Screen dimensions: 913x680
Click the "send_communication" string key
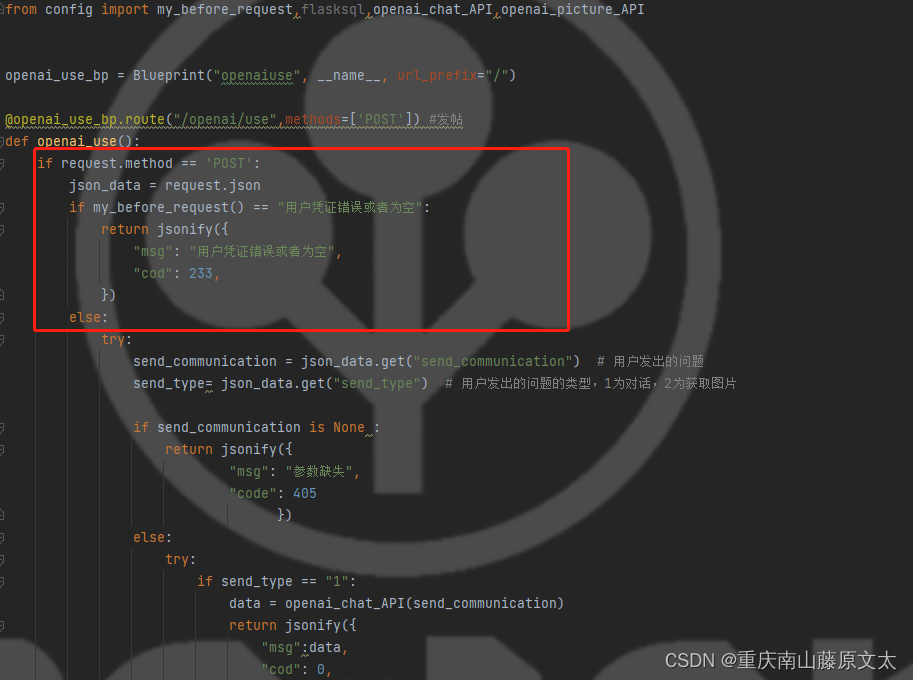point(493,362)
